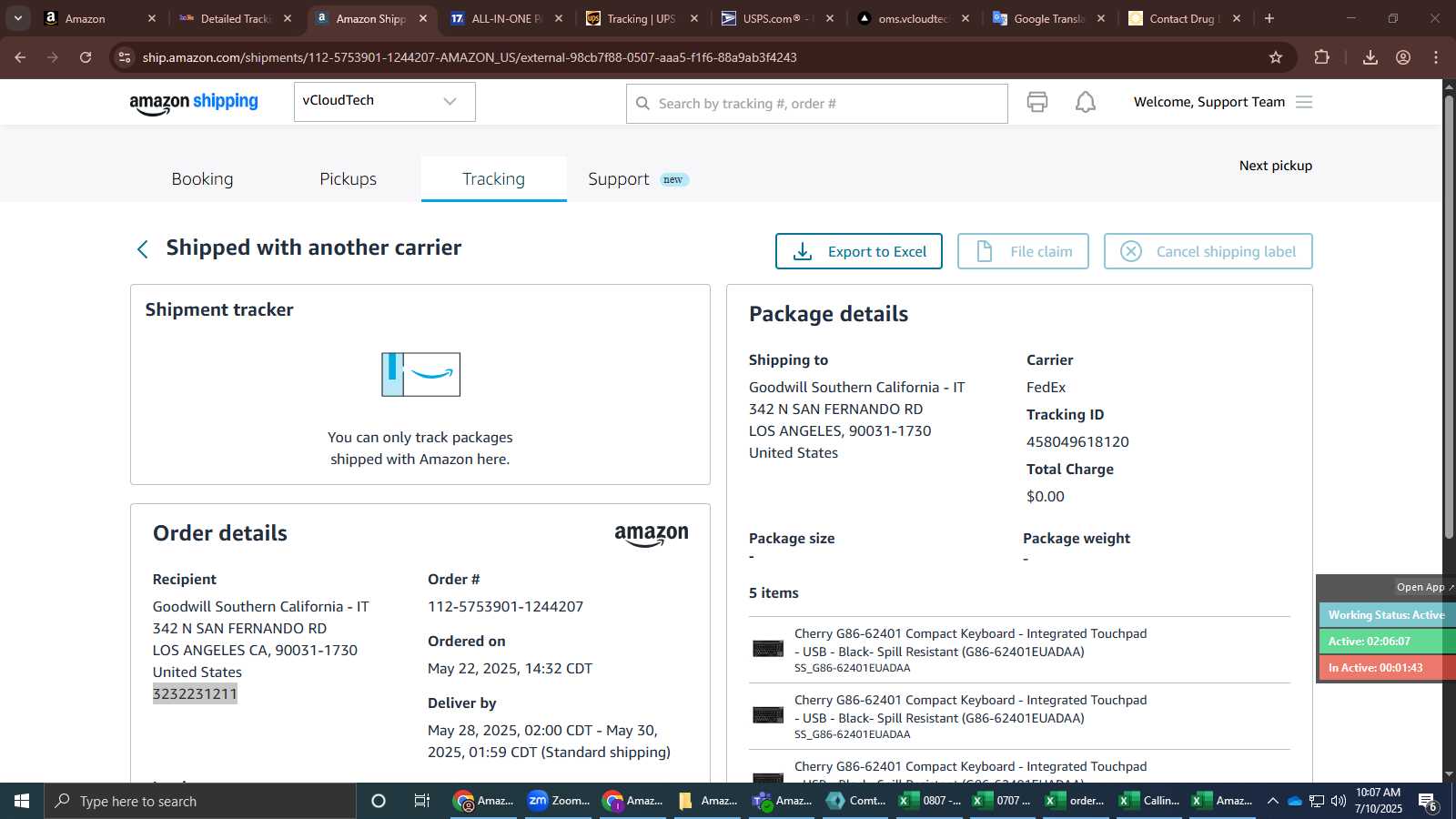Click FedEx carrier name
Screen dimensions: 1456x819
[1046, 388]
